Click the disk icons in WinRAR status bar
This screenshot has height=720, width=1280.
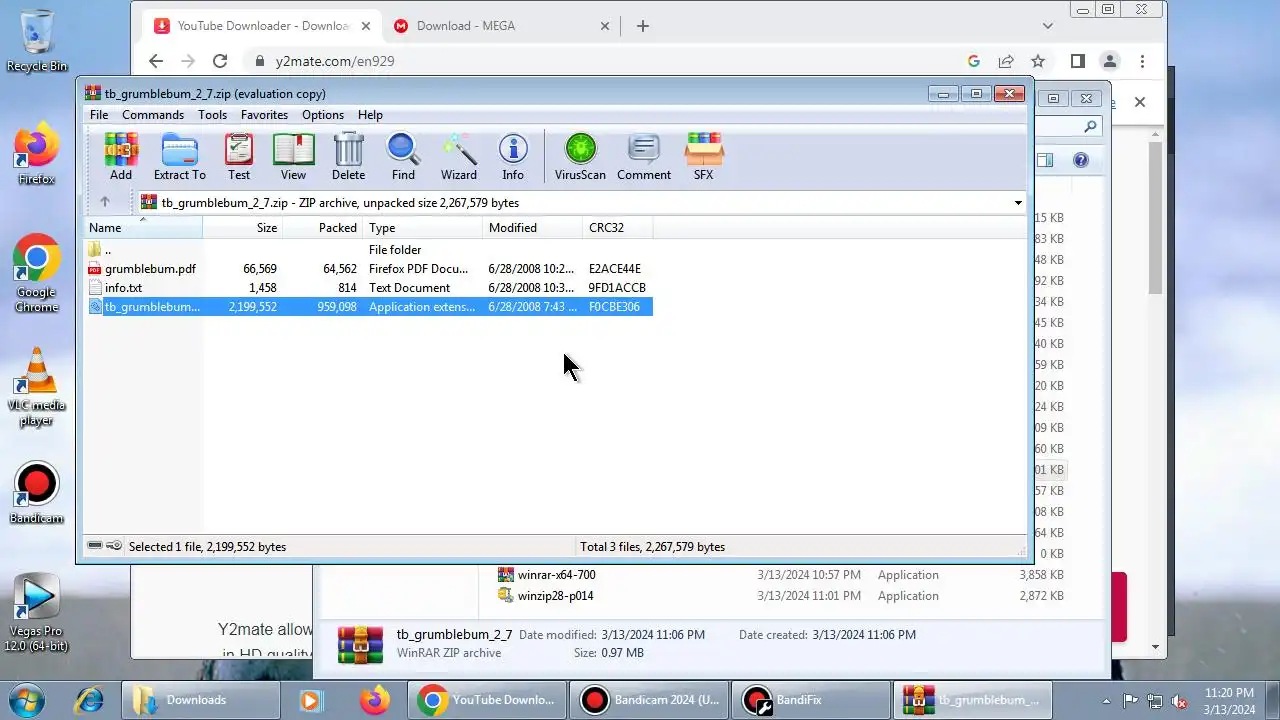pos(104,546)
